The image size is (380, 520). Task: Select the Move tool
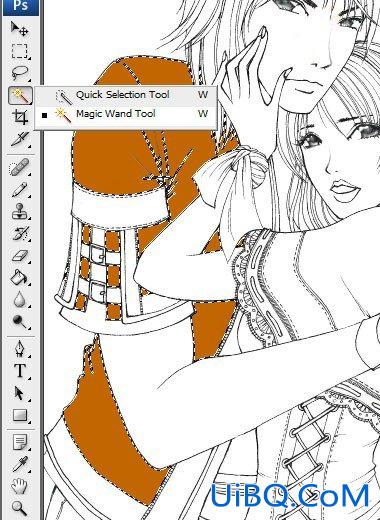(x=20, y=29)
